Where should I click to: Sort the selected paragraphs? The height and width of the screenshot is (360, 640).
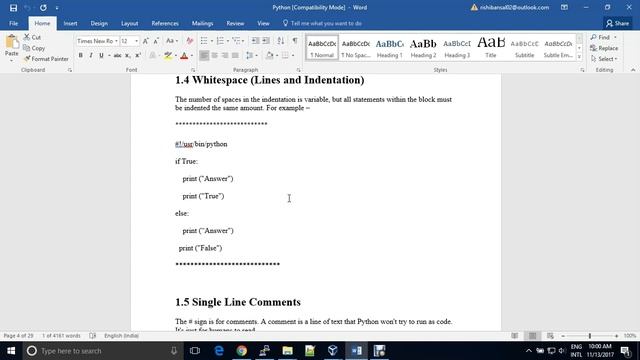point(281,40)
